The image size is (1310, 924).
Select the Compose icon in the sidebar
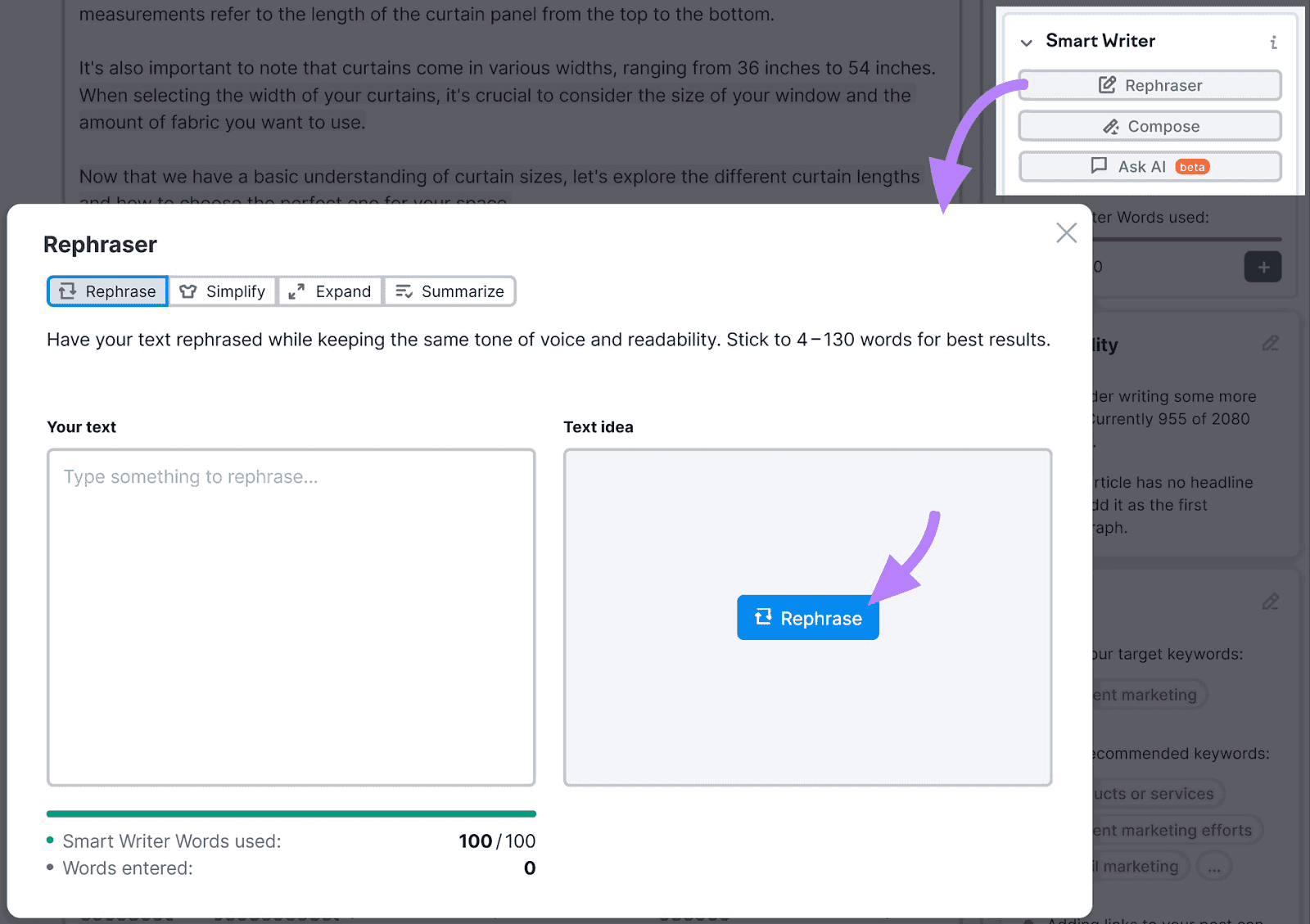[x=1110, y=126]
